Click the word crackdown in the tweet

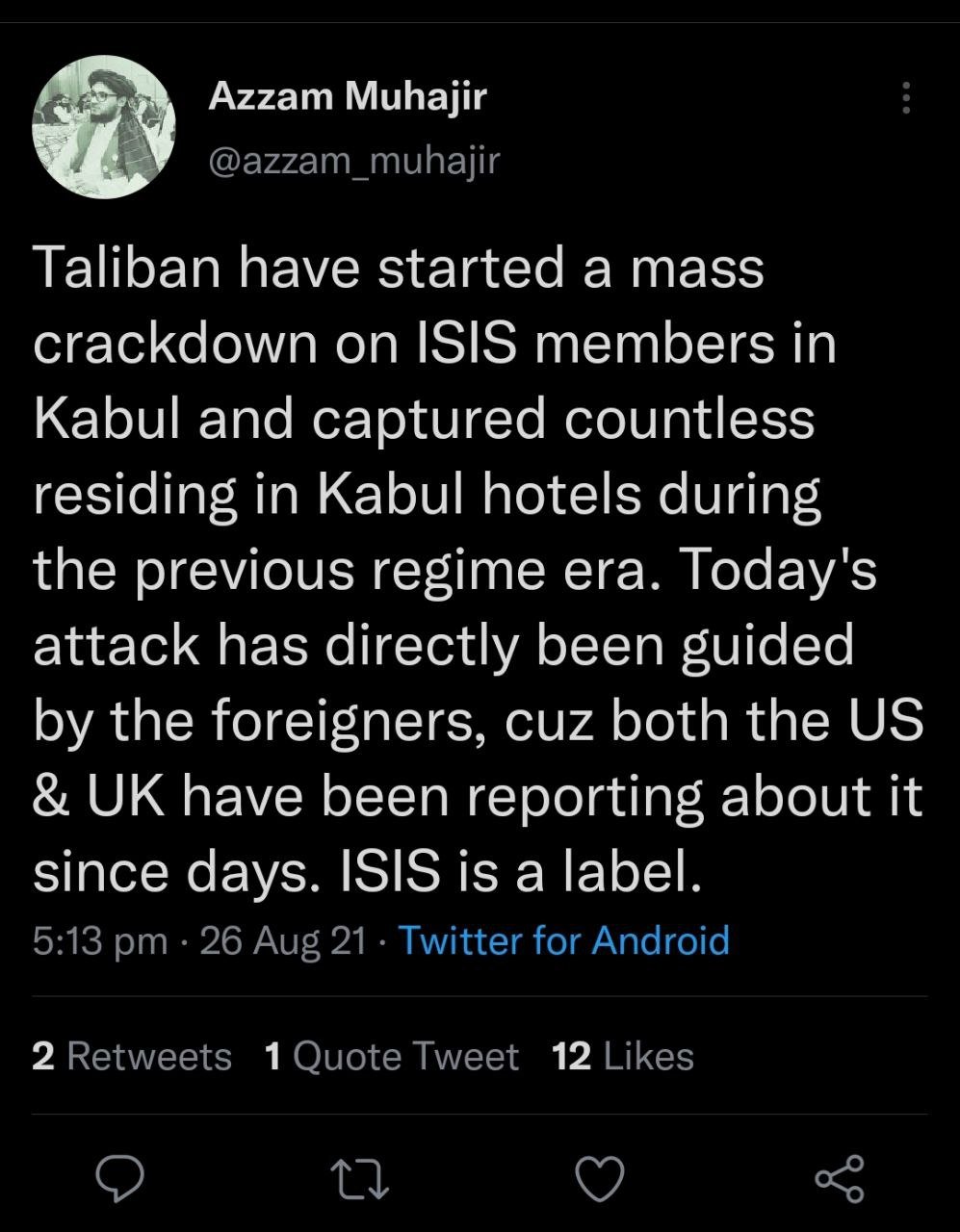point(175,344)
